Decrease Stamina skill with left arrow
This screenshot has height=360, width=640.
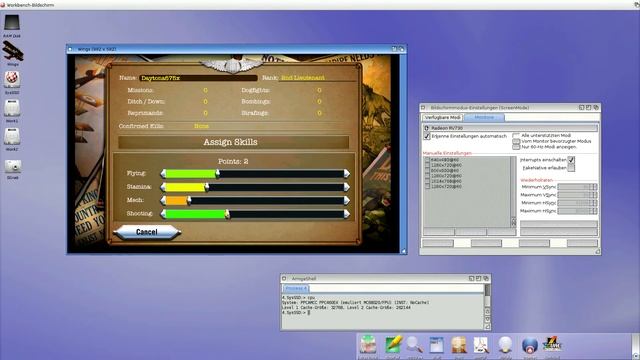(163, 187)
